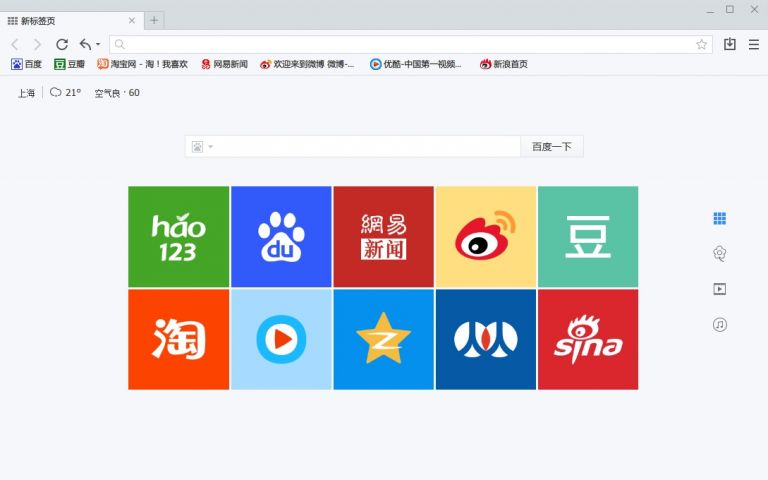Open the 豆瓣 bookmark

tap(70, 64)
